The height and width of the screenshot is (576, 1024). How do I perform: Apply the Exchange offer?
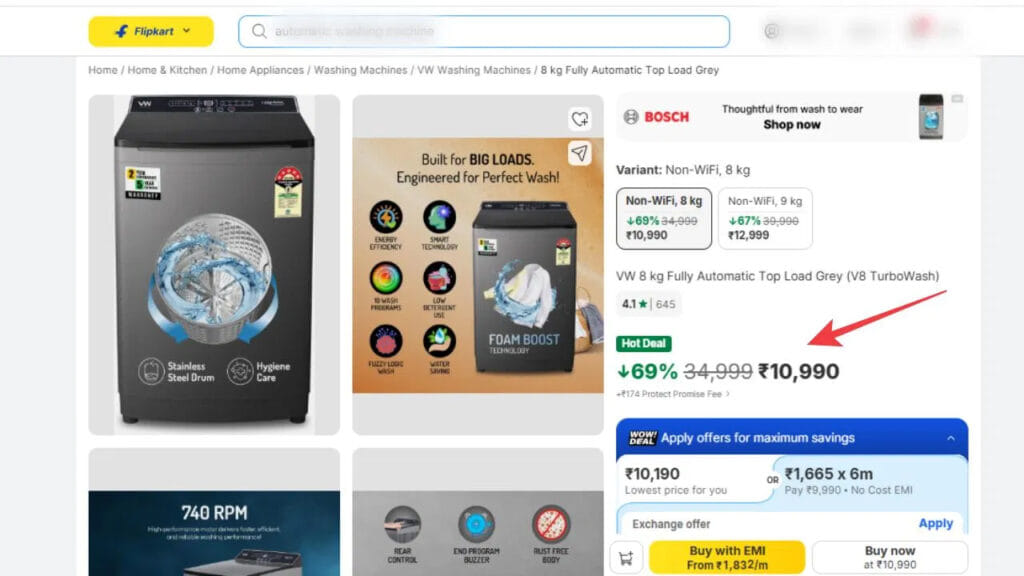[935, 524]
